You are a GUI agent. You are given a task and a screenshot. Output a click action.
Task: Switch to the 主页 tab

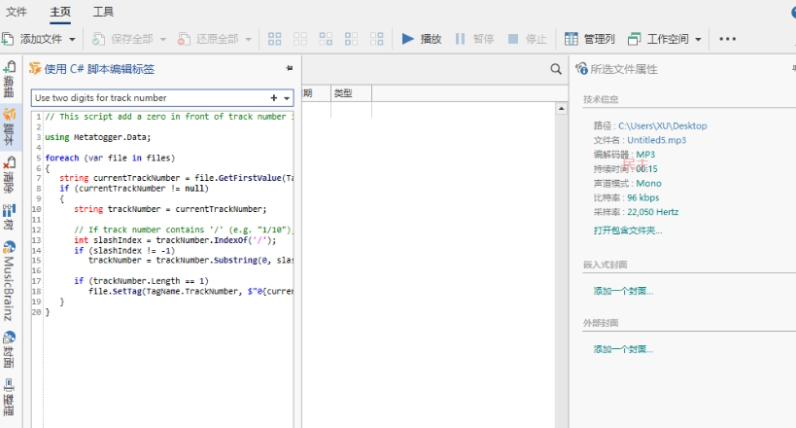60,12
